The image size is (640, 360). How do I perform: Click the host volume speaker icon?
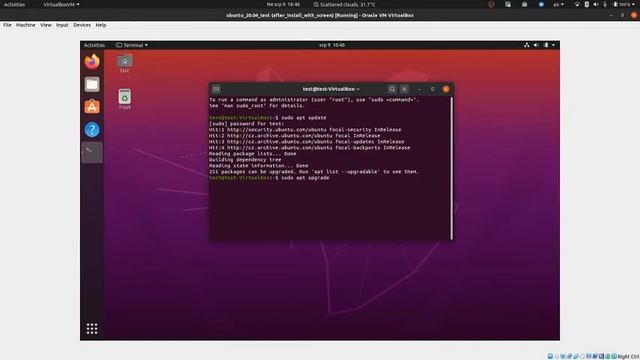(596, 4)
